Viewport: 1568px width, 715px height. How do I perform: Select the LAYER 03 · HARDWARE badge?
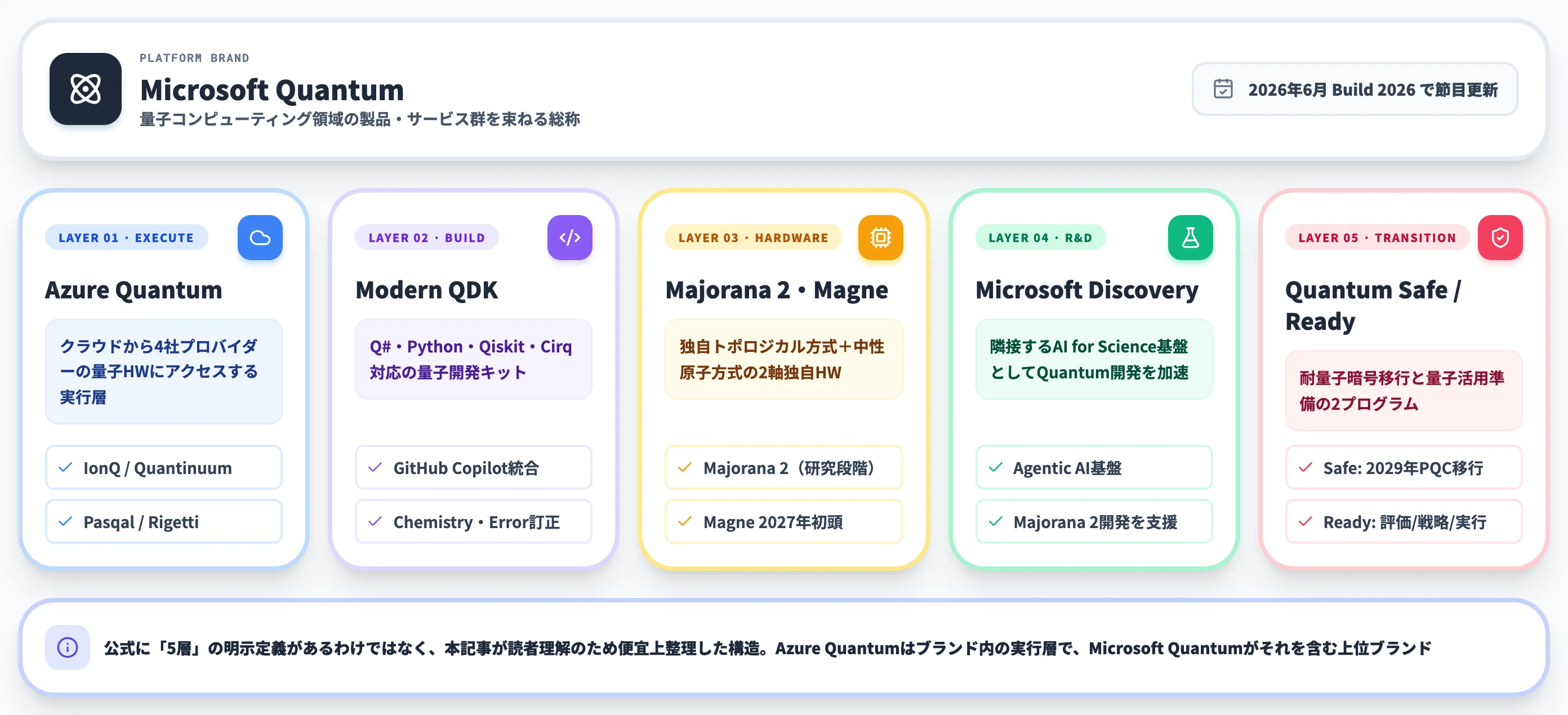point(754,238)
